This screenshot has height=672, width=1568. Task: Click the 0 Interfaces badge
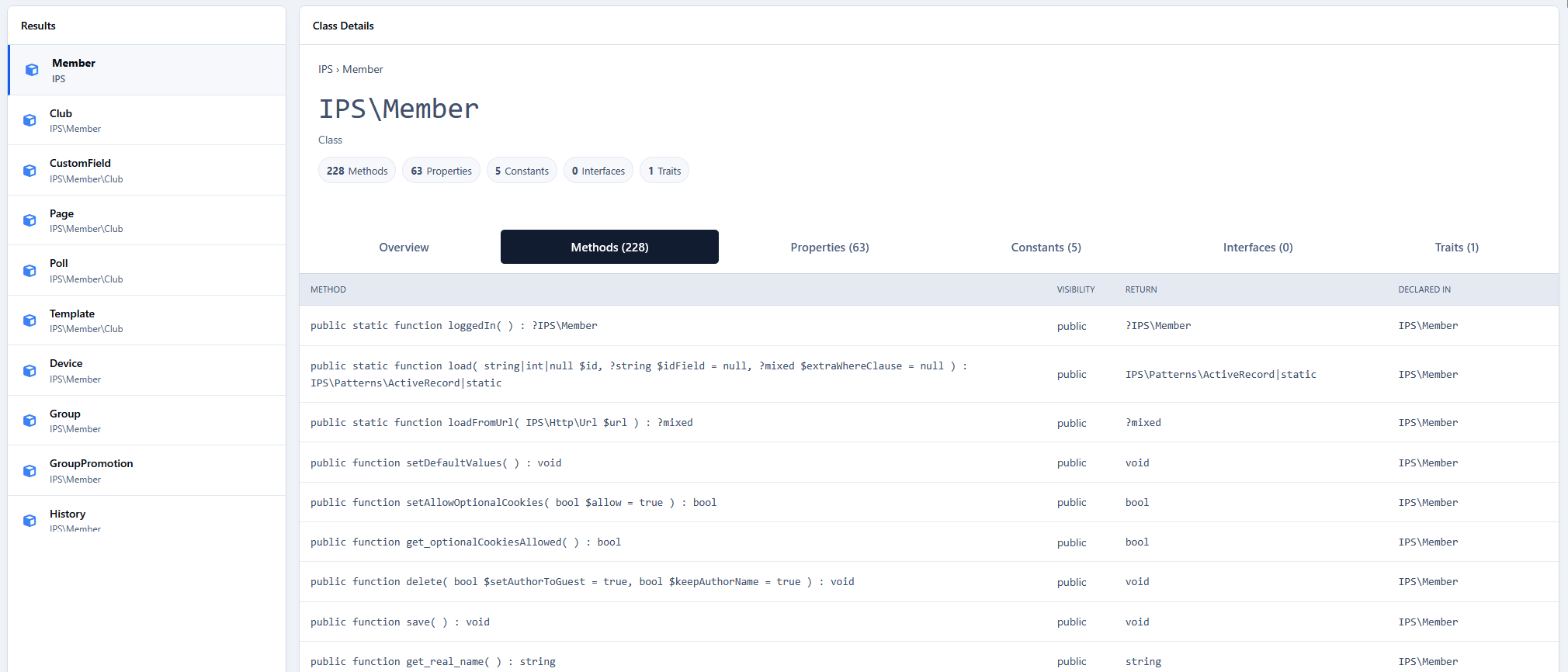coord(598,171)
